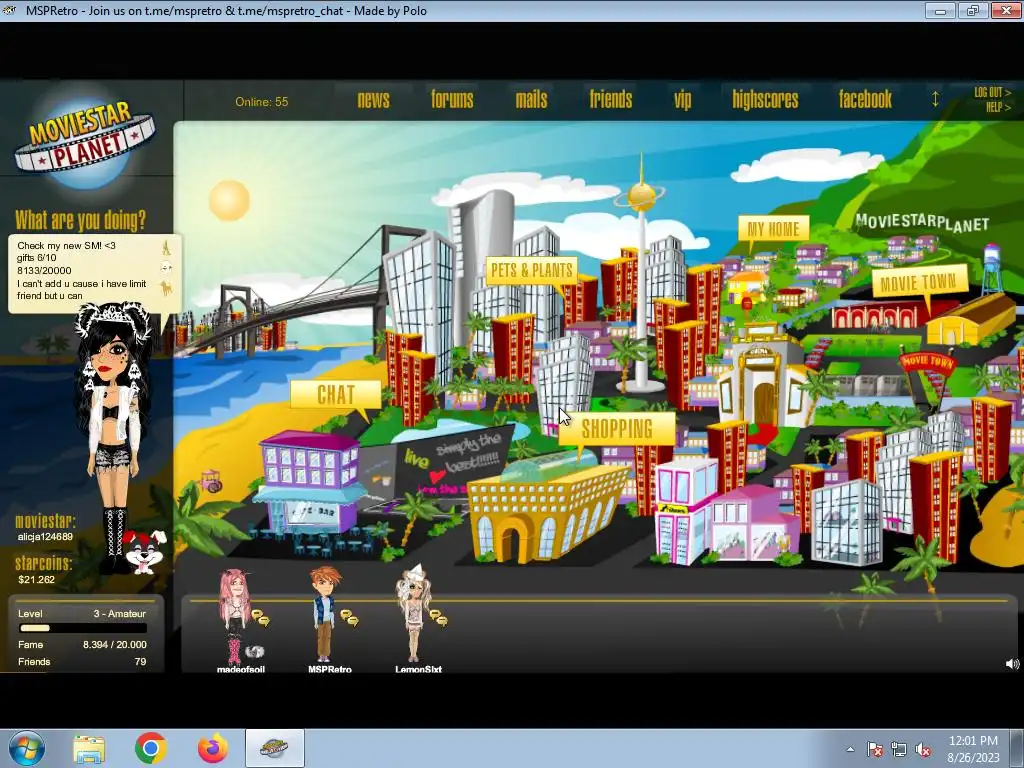Click level text "3 - Amateur"
This screenshot has width=1024, height=768.
point(120,614)
